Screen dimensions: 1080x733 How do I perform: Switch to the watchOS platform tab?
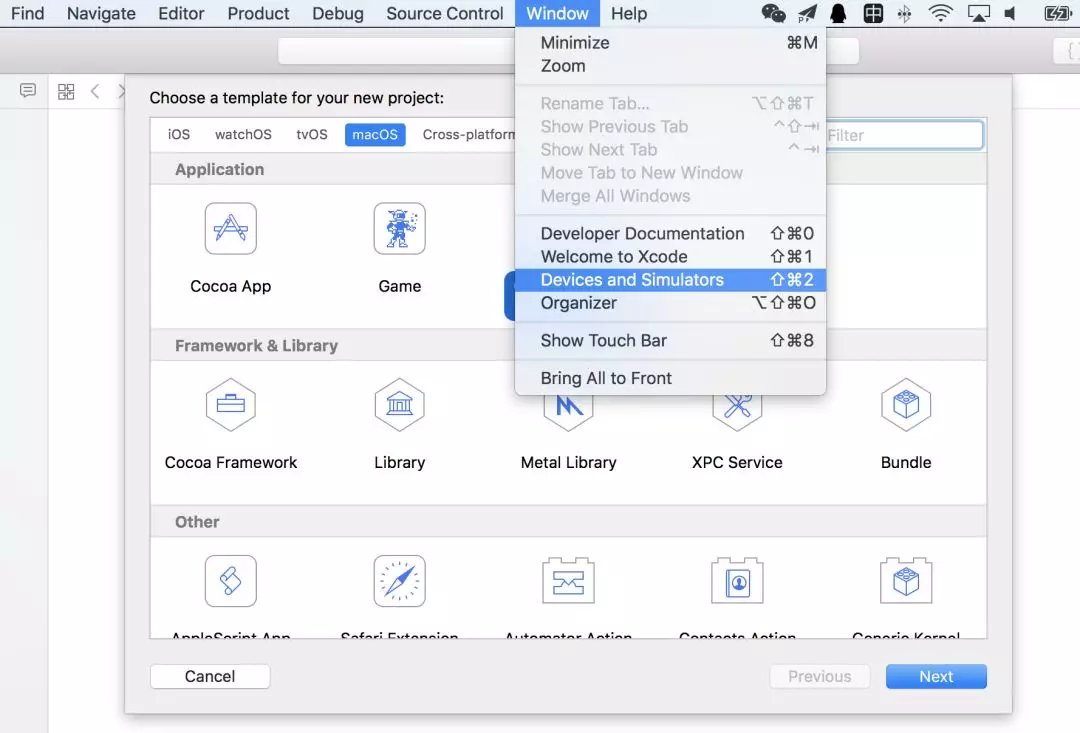(x=243, y=134)
